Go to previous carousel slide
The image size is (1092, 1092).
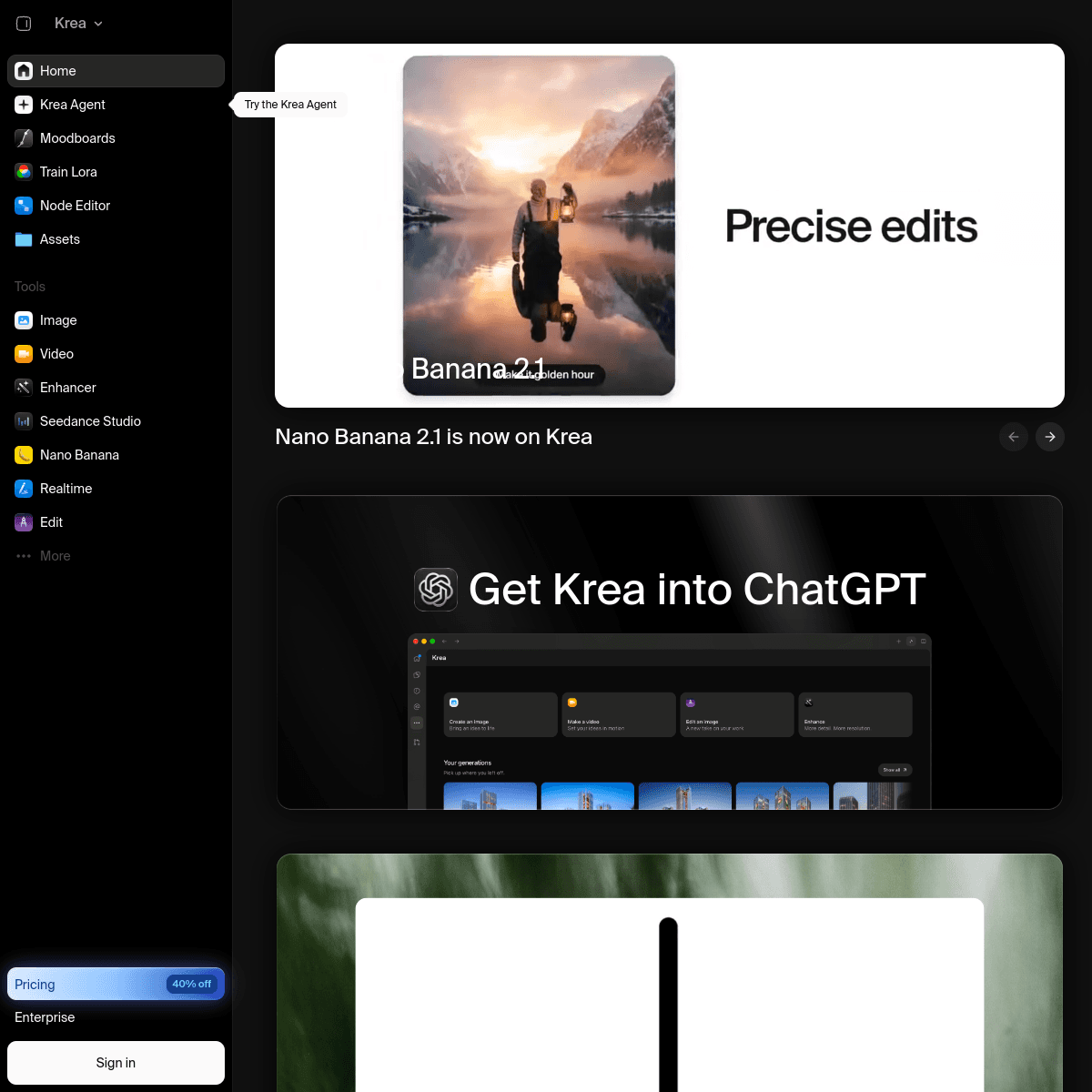click(1014, 437)
